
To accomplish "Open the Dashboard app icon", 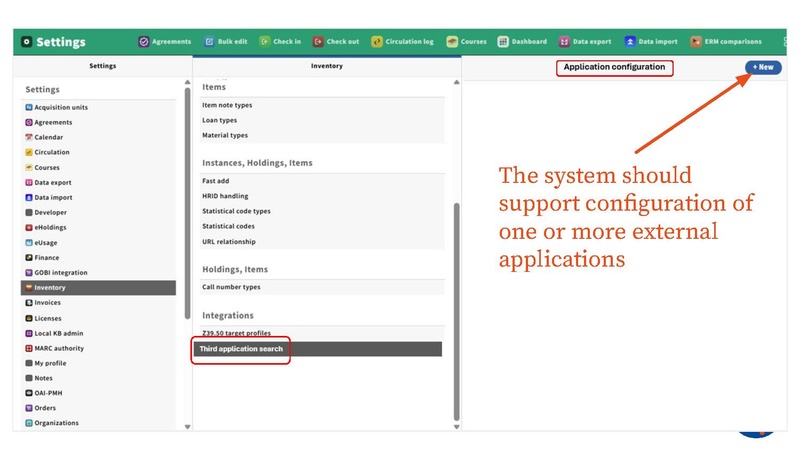I will click(503, 42).
